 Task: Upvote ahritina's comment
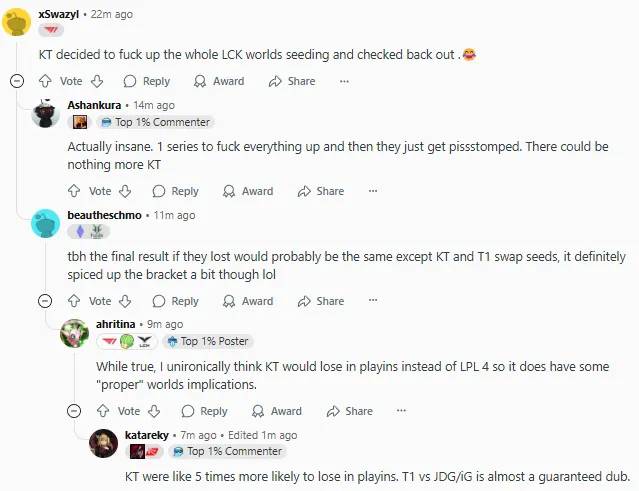[x=103, y=411]
